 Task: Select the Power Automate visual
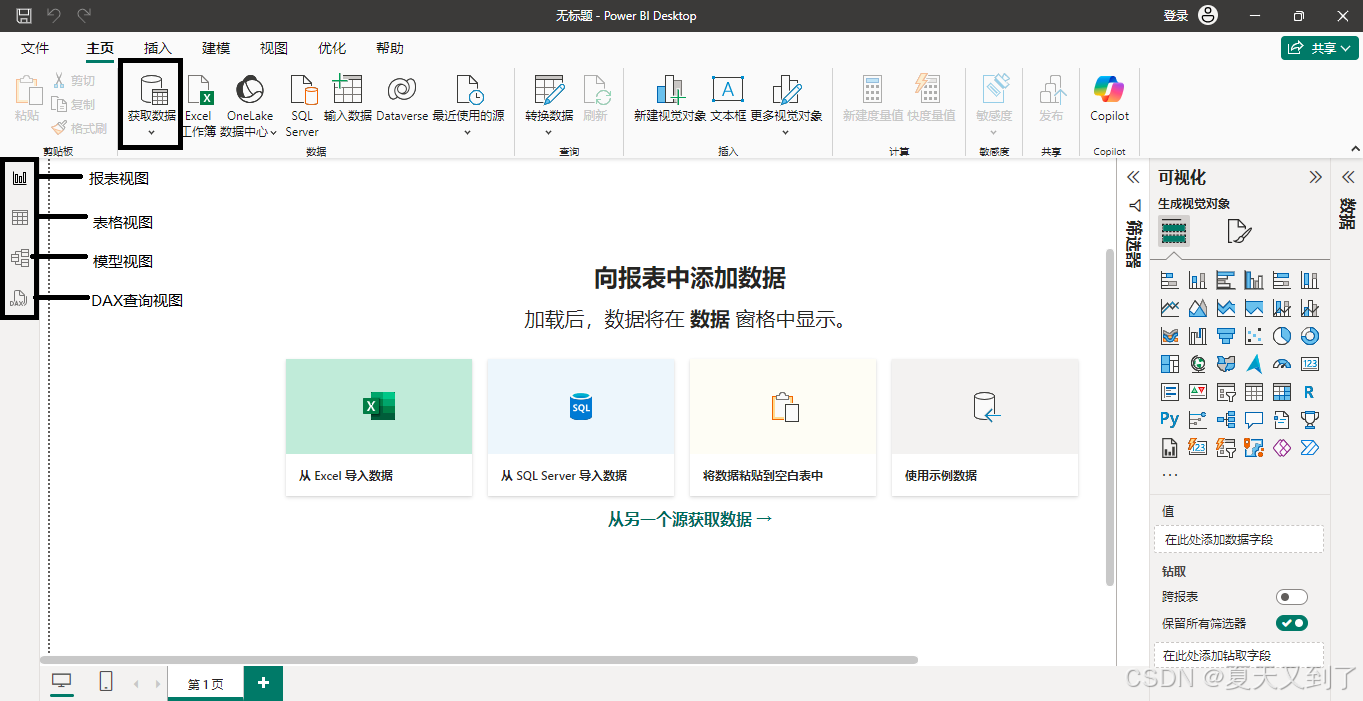[x=1310, y=447]
